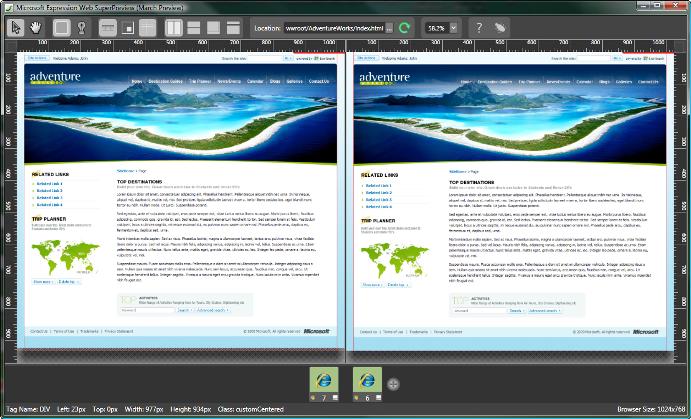The height and width of the screenshot is (419, 691).
Task: Click the small yellow icon under IE 7
Action: pyautogui.click(x=313, y=398)
